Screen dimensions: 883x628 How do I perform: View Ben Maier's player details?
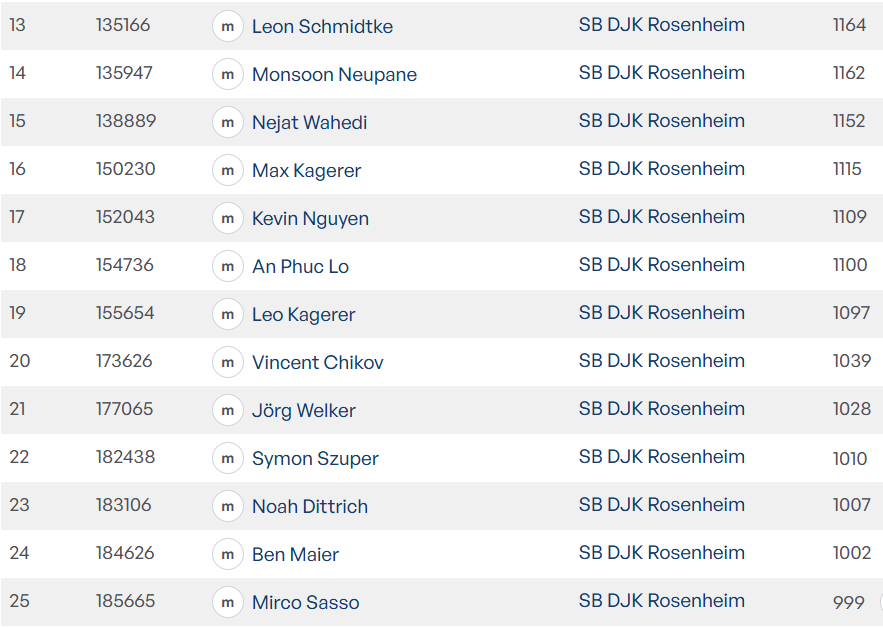tap(295, 555)
